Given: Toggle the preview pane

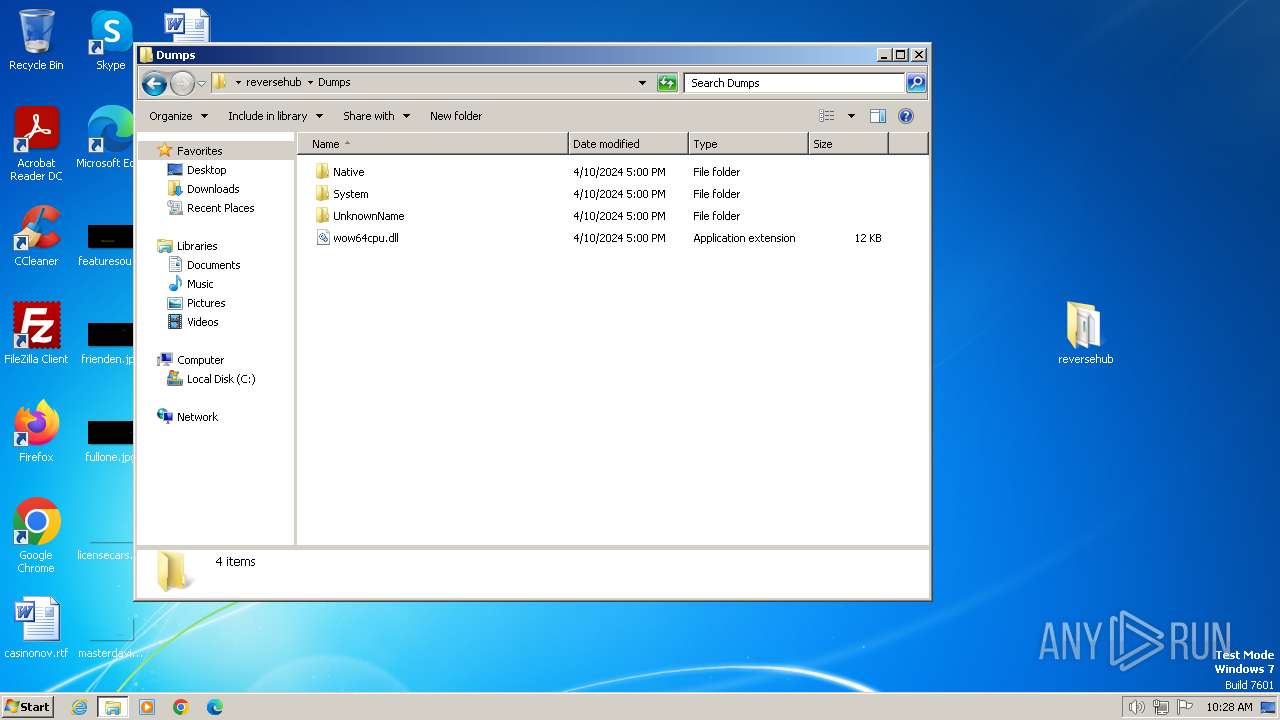Looking at the screenshot, I should 878,116.
